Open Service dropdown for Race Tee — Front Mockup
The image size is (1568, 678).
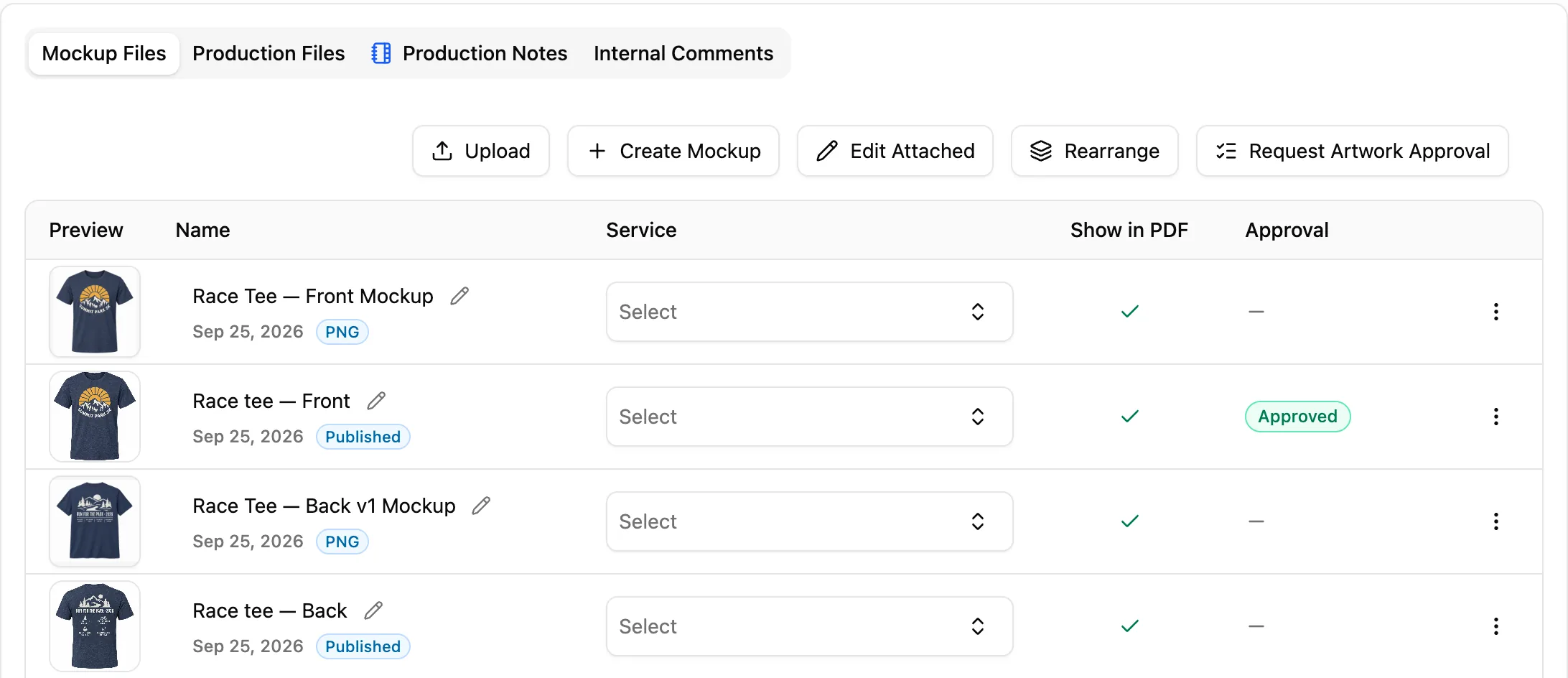pos(810,312)
